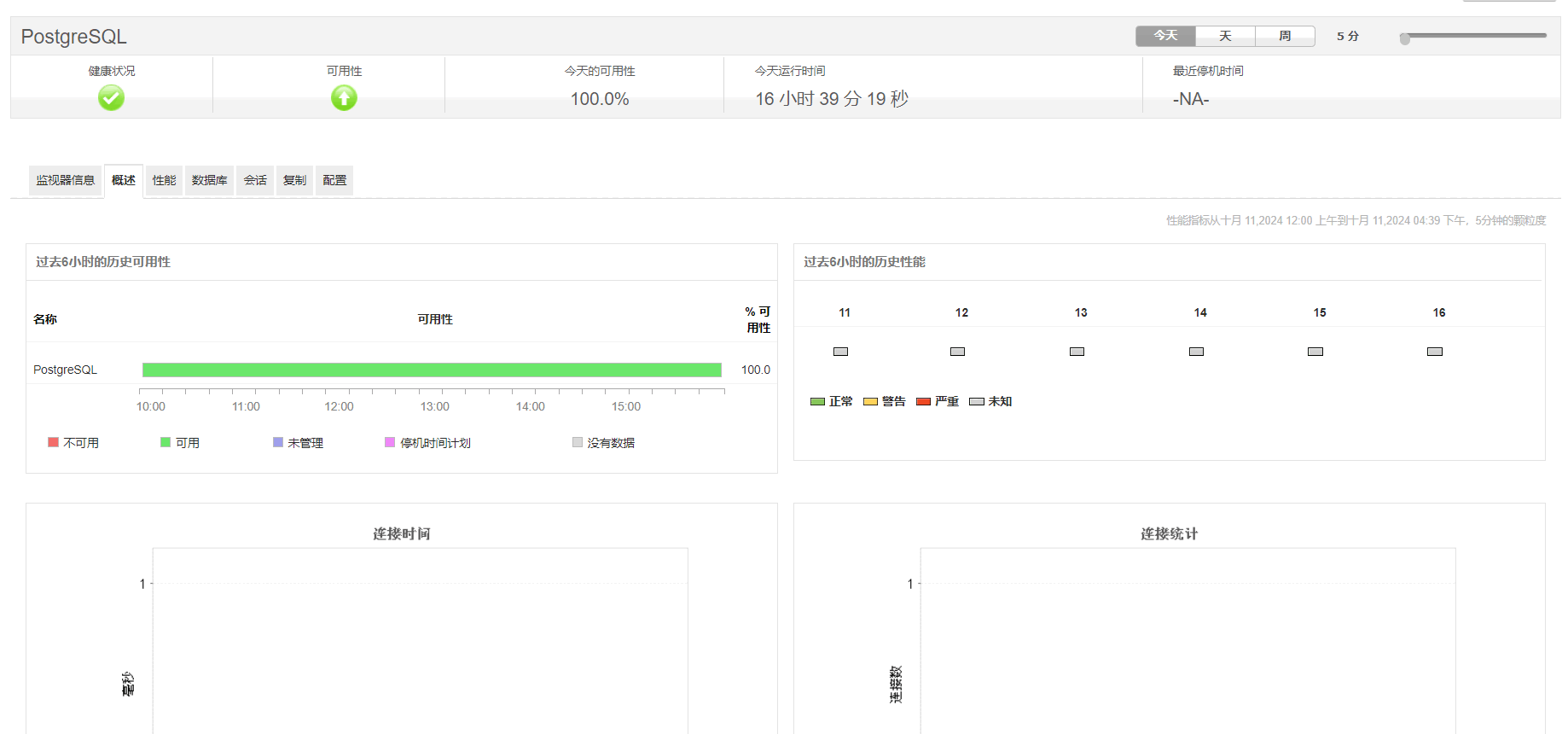Open the 配置 tab
This screenshot has height=734, width=1568.
pyautogui.click(x=334, y=180)
